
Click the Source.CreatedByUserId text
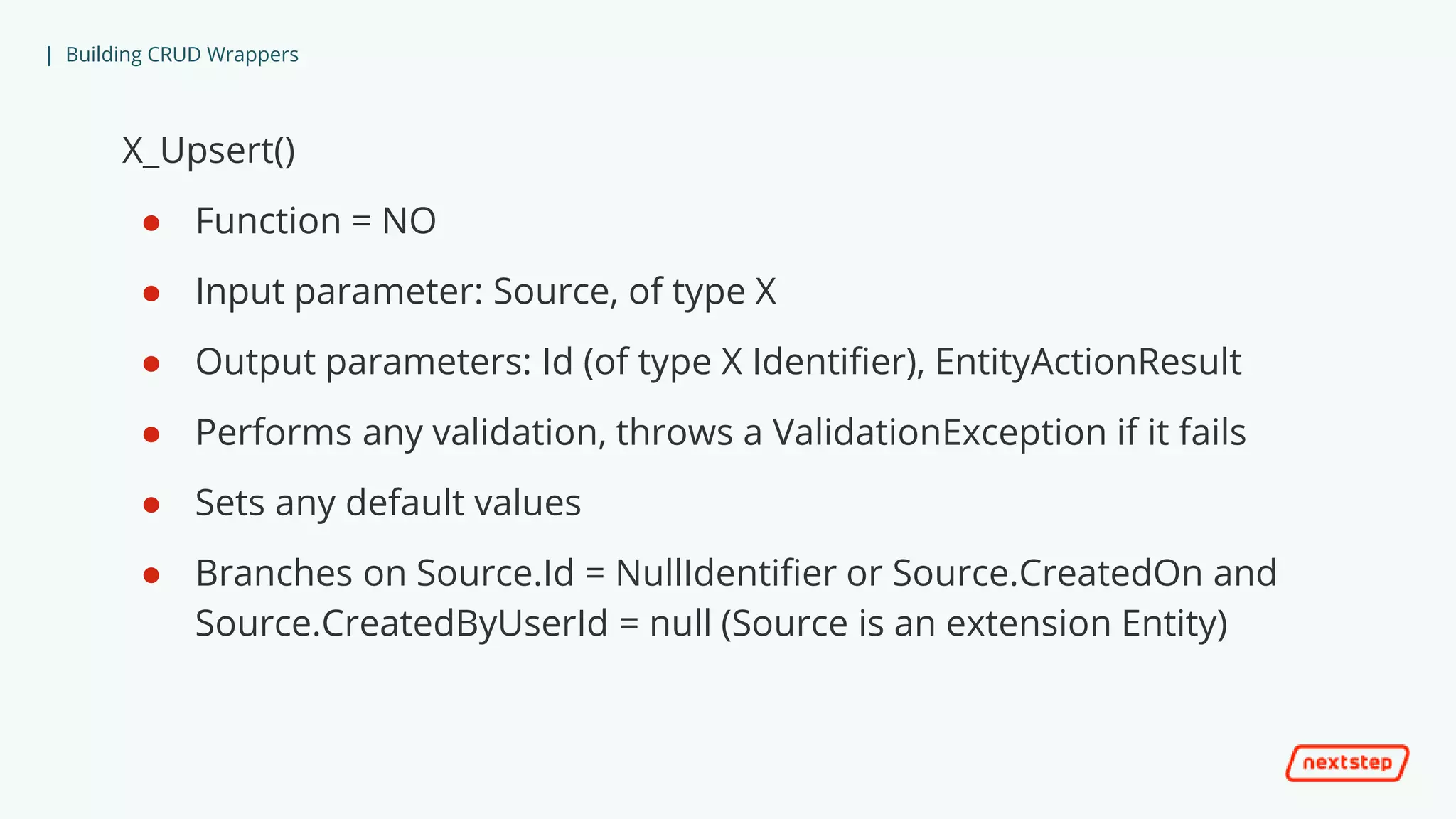pos(402,623)
